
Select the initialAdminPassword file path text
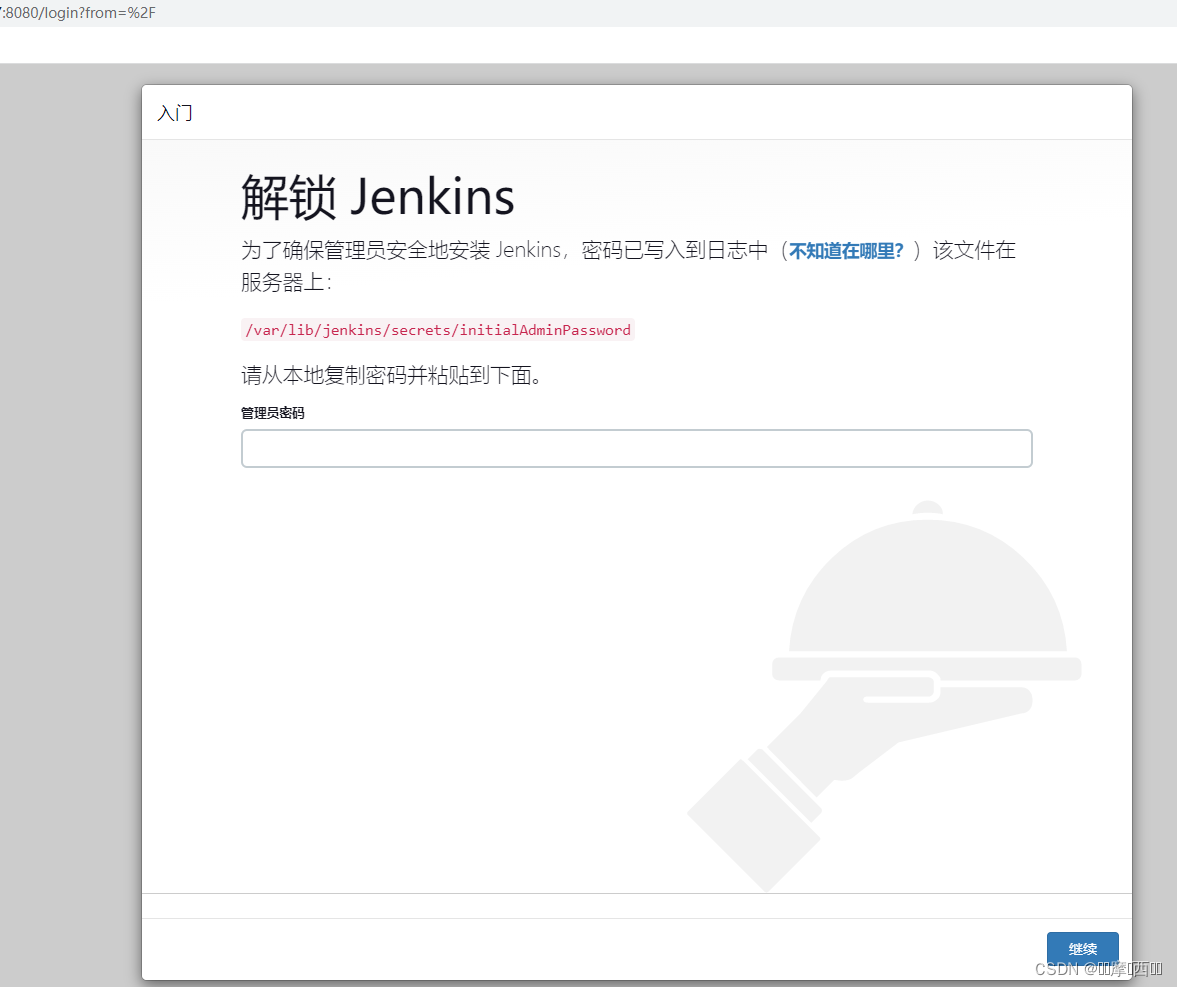coord(438,330)
